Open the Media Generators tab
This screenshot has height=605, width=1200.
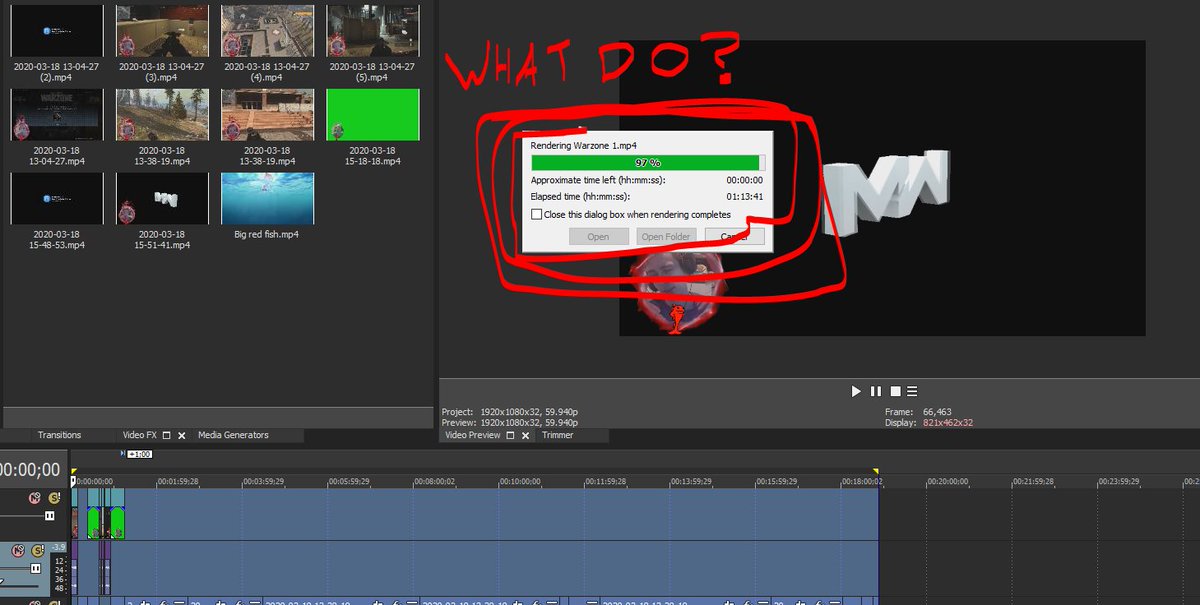pos(233,435)
